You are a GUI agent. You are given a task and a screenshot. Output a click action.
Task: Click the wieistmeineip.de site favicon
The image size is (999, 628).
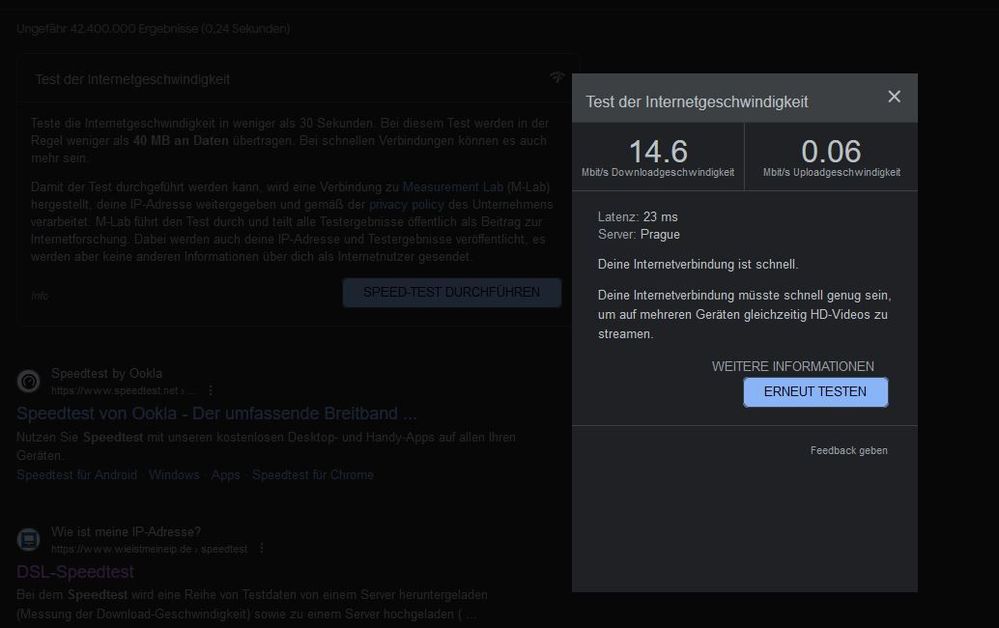28,539
